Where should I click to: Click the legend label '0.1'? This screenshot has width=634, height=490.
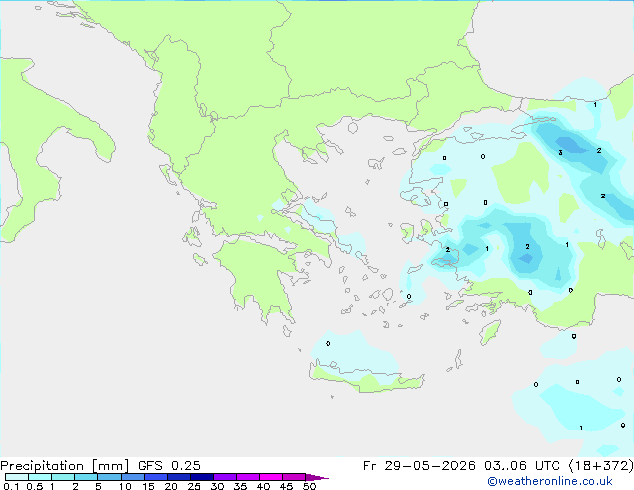tap(11, 486)
